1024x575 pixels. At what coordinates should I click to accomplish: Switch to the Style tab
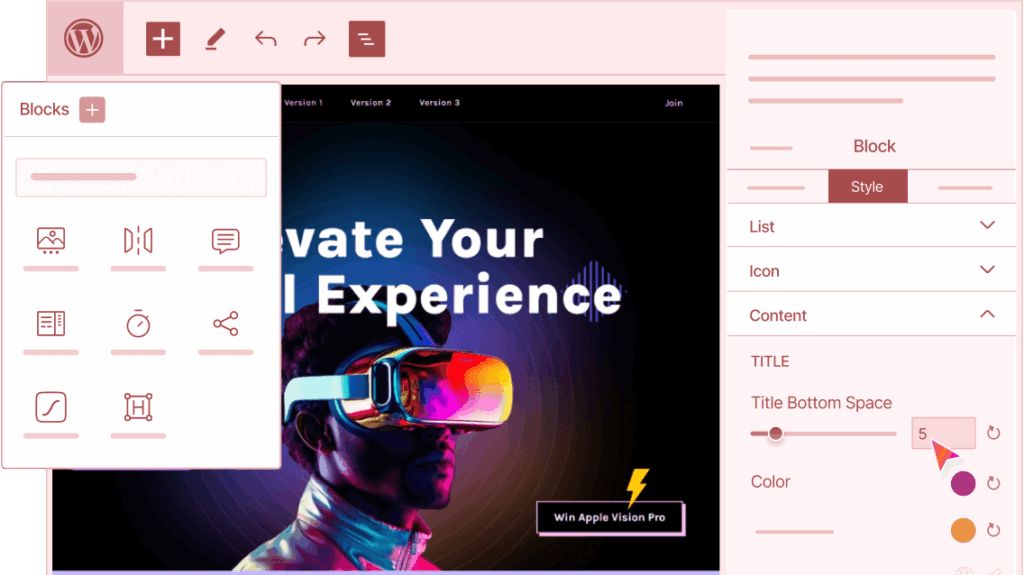click(x=867, y=186)
